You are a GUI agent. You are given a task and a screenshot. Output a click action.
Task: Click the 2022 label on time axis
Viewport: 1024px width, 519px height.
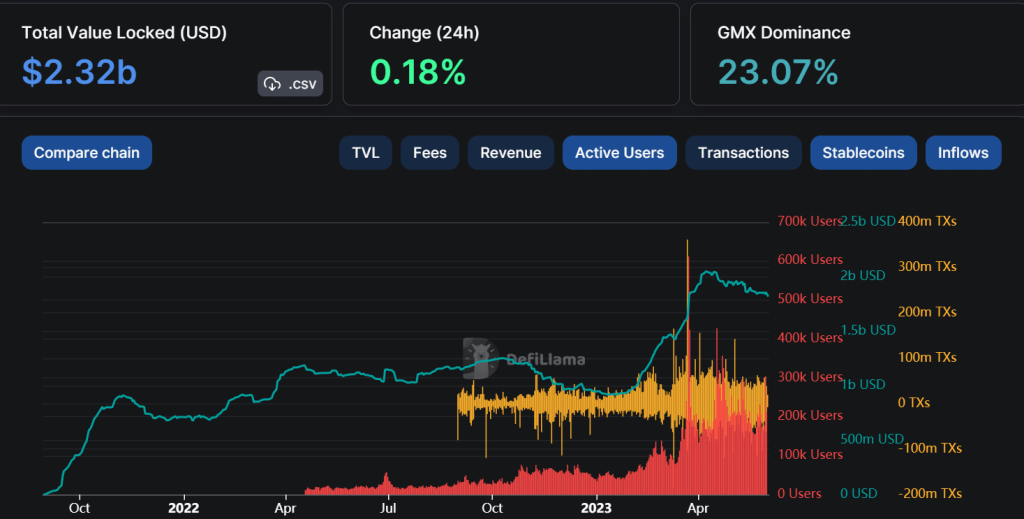click(184, 508)
